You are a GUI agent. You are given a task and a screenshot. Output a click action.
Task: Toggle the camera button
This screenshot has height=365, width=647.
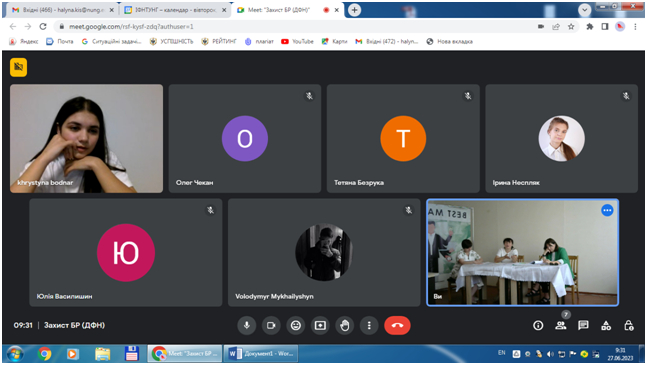(x=271, y=325)
